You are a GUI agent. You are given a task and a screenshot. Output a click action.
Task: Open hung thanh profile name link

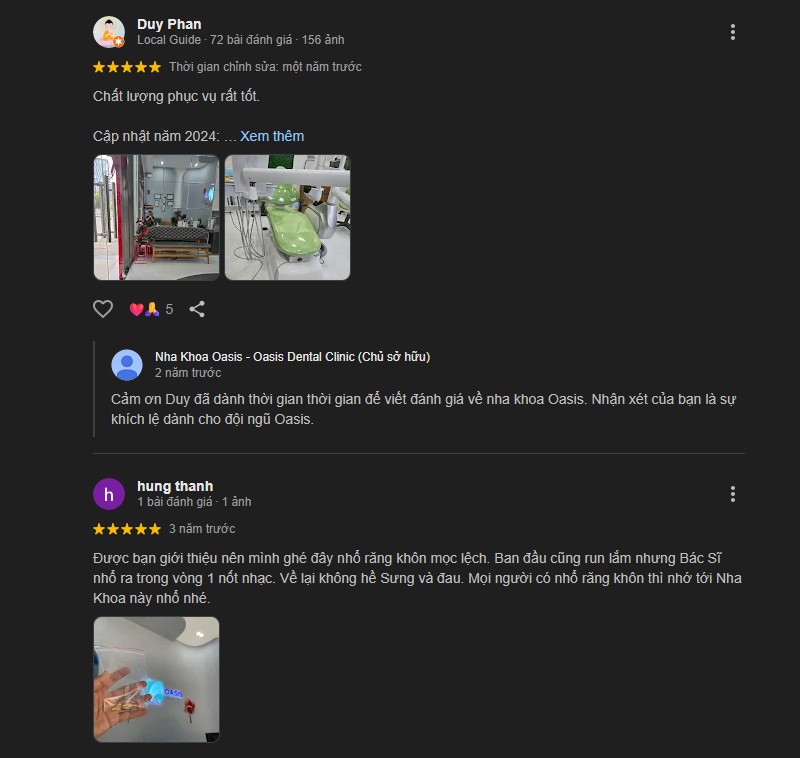pos(175,486)
